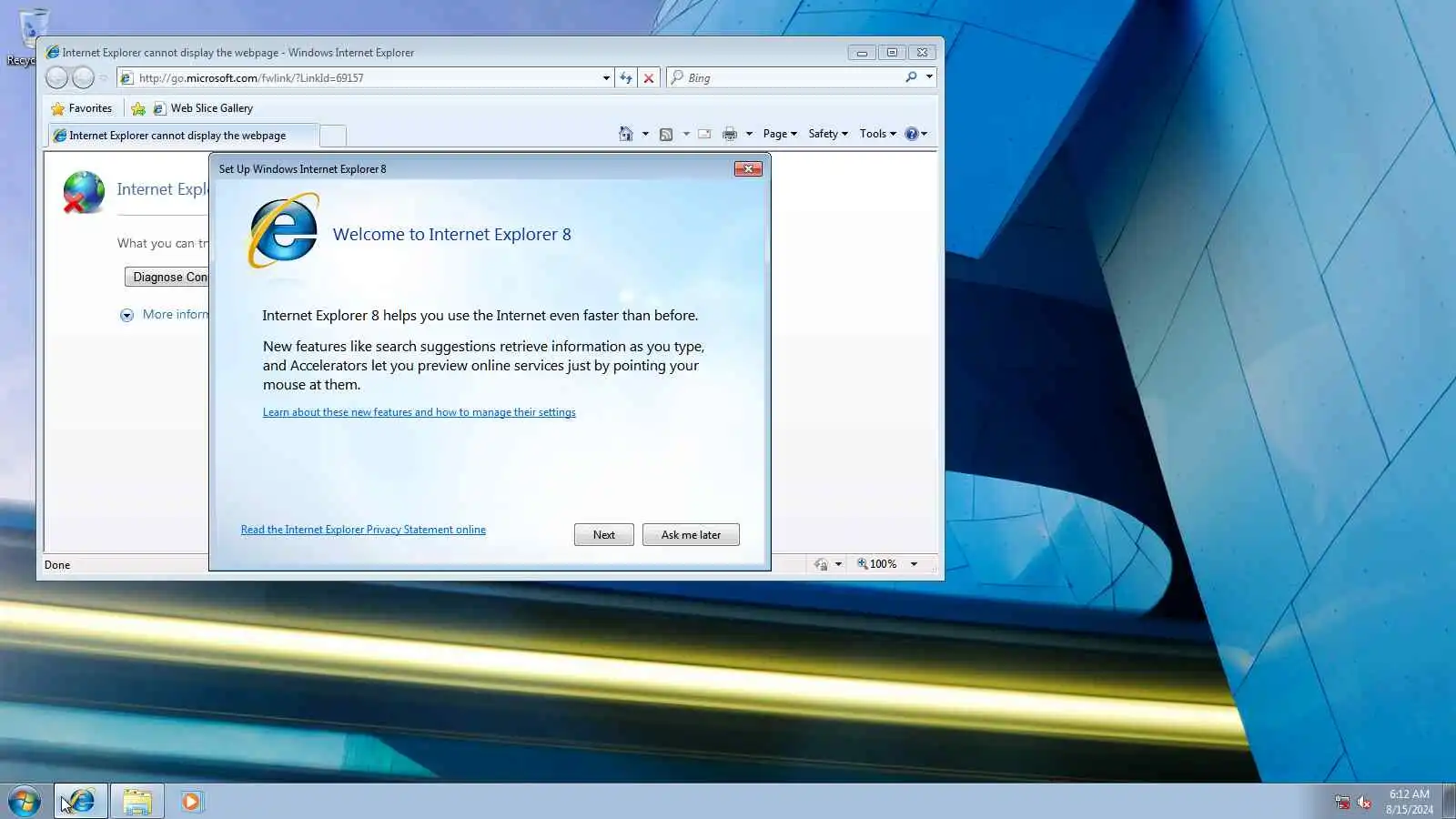Open the Web Slice Gallery link
Screen dimensions: 1456x819
[203, 108]
